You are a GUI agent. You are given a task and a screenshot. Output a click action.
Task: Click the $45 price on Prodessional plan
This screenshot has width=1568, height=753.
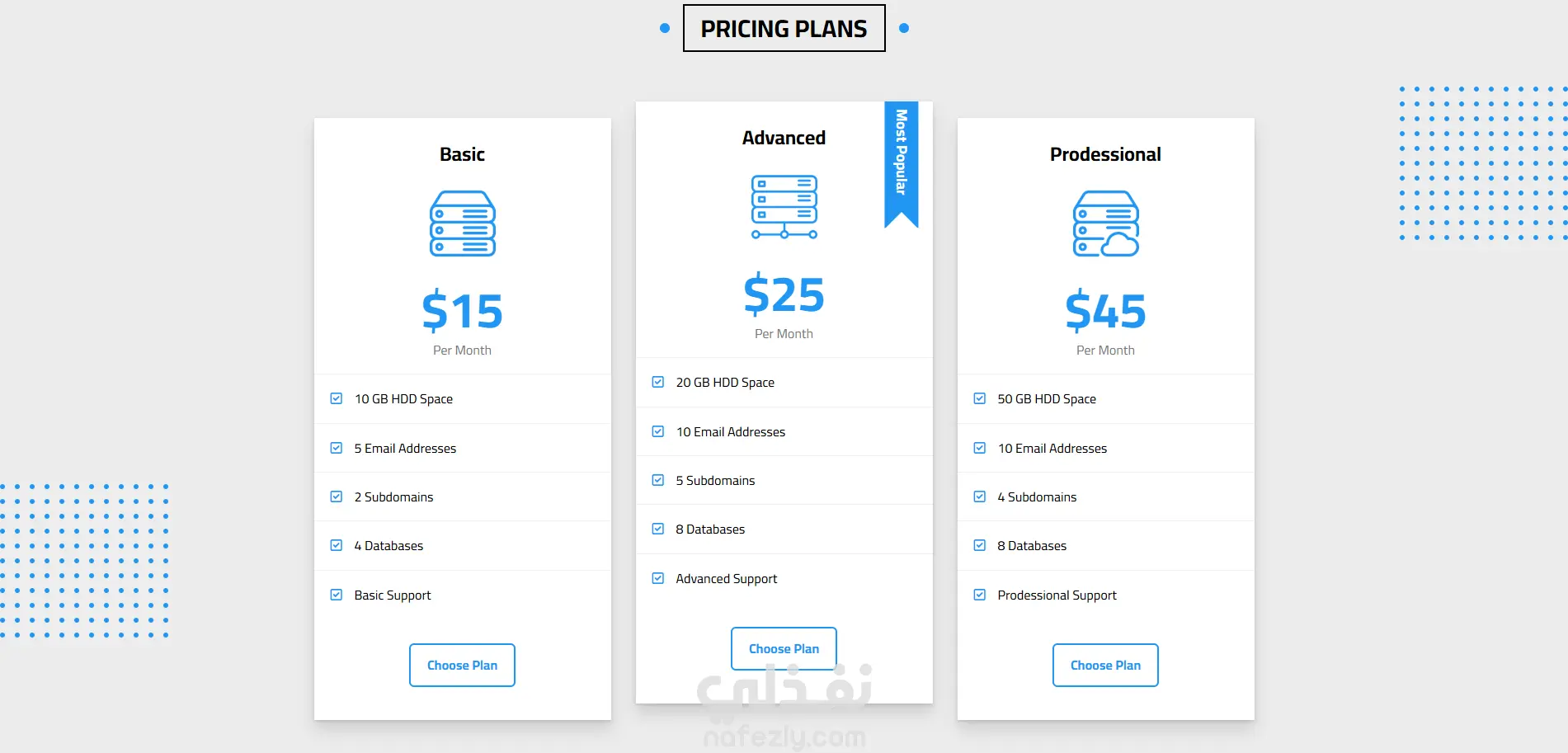[1105, 311]
